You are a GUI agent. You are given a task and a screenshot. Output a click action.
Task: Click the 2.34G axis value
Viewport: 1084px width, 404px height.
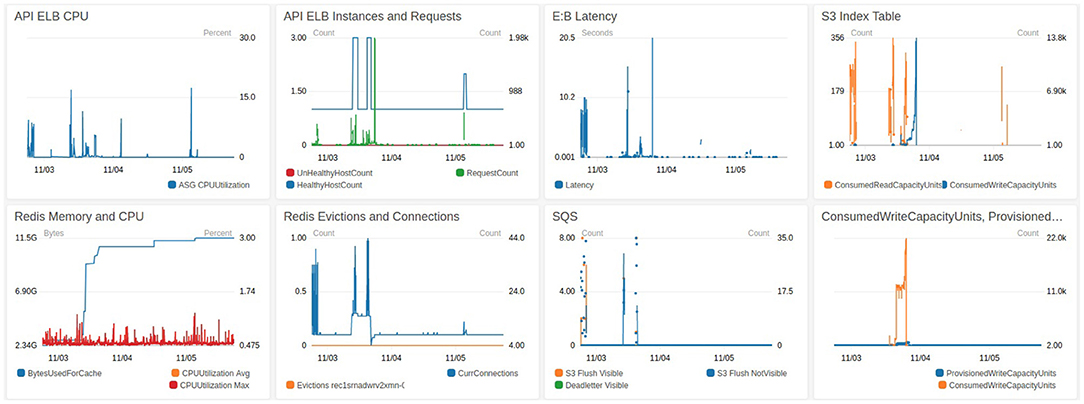[x=25, y=345]
